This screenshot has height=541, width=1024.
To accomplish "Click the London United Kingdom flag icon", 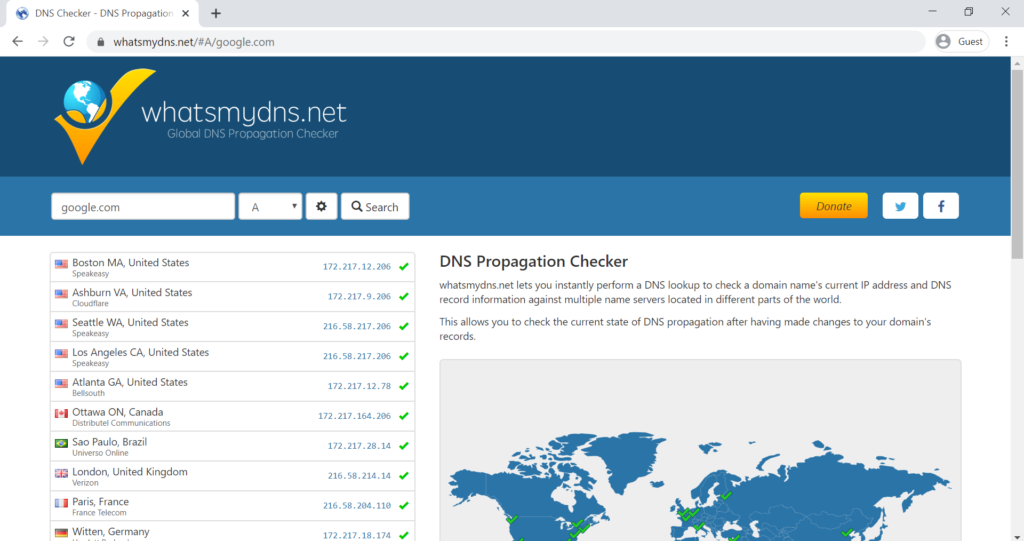I will (x=61, y=473).
